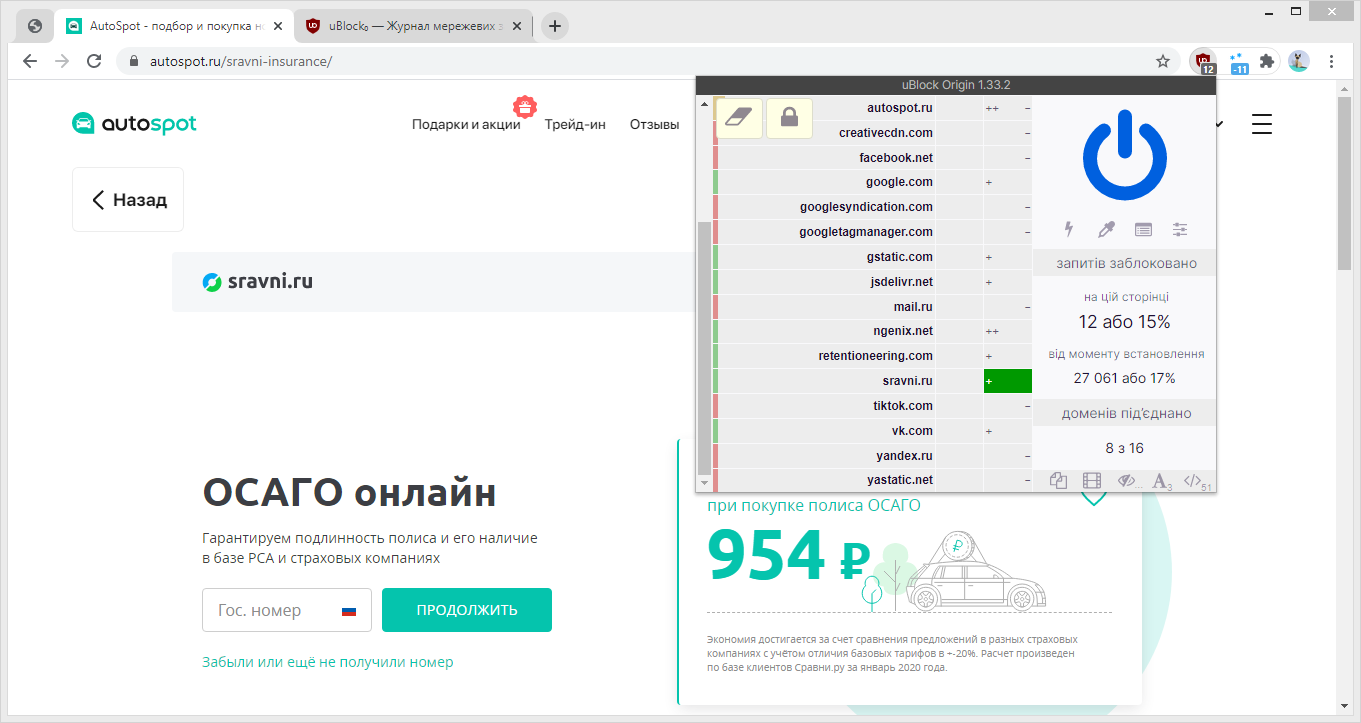Block remote fonts using the A icon

pos(1160,480)
